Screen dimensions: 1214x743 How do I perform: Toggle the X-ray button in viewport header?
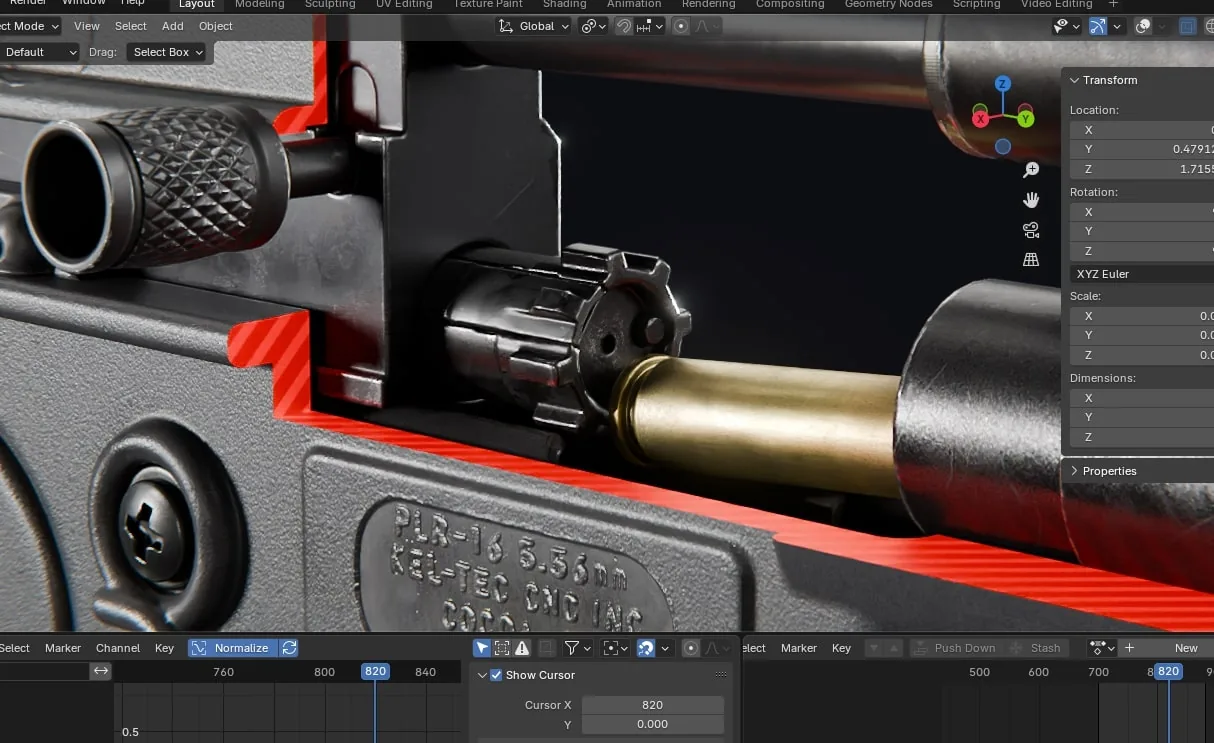click(x=1188, y=26)
